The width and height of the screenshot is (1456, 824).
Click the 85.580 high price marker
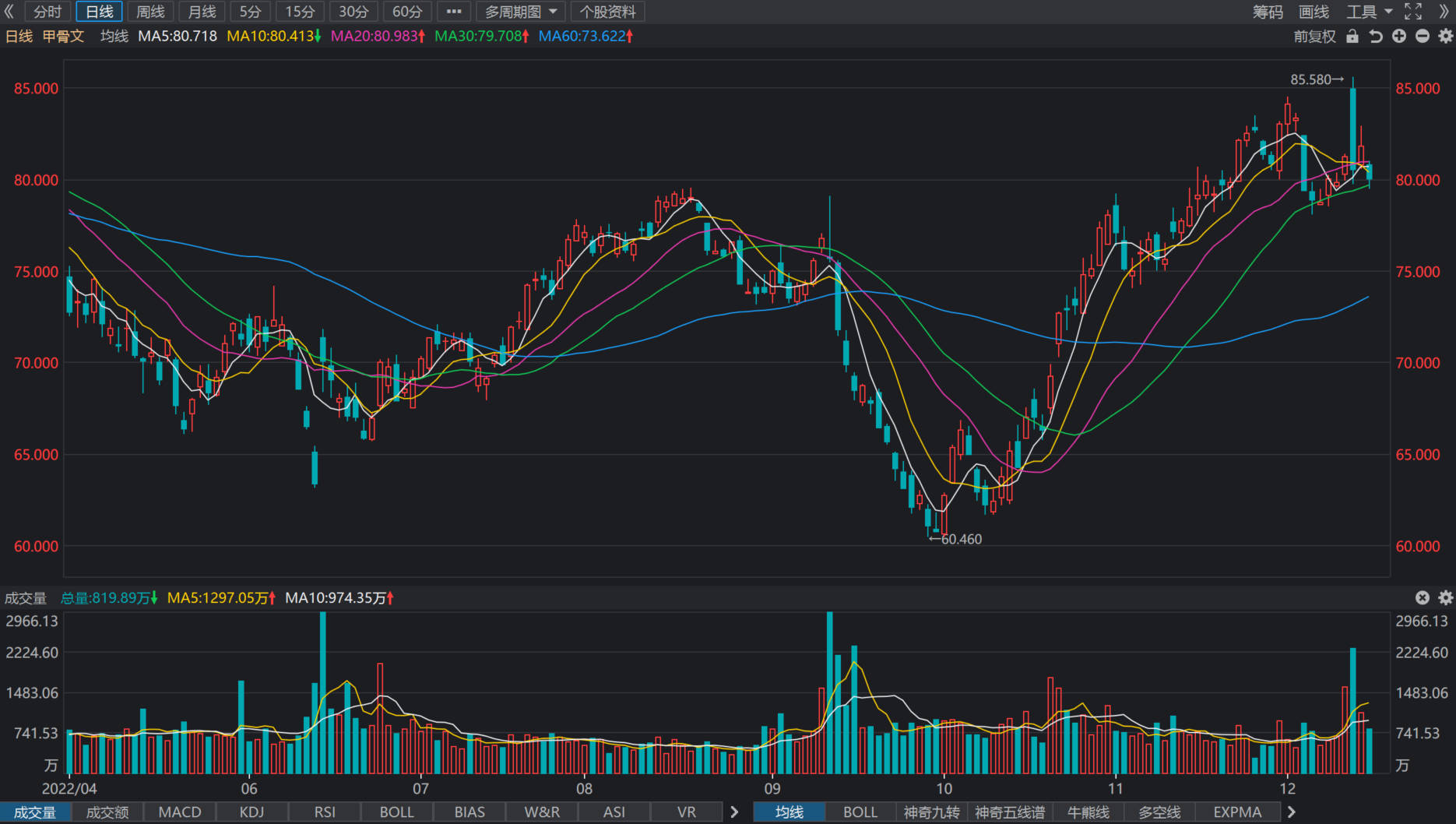click(x=1317, y=79)
